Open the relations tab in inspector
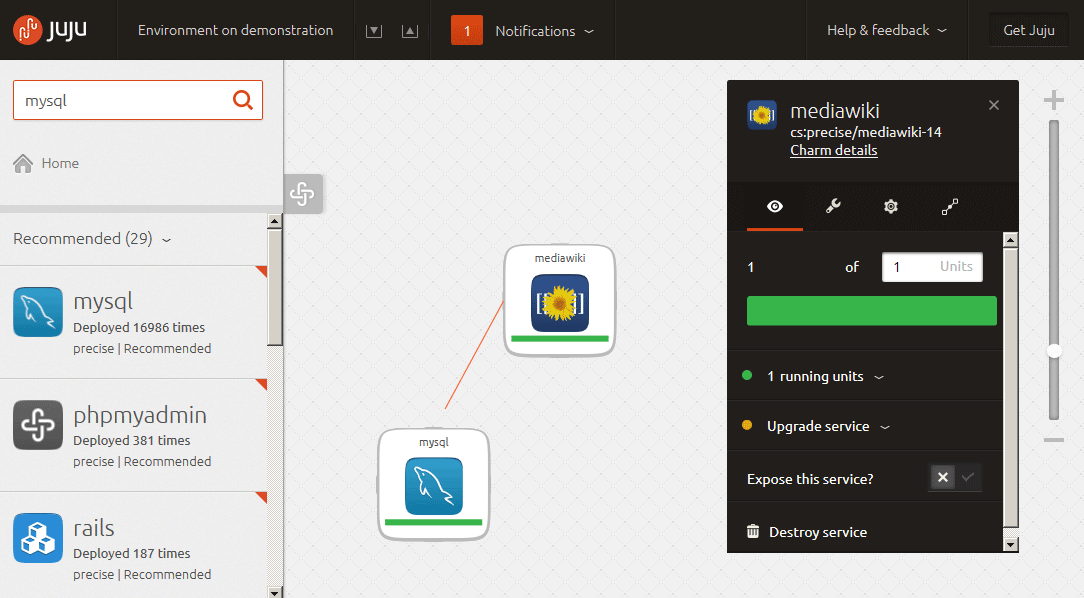The height and width of the screenshot is (598, 1084). pos(950,206)
